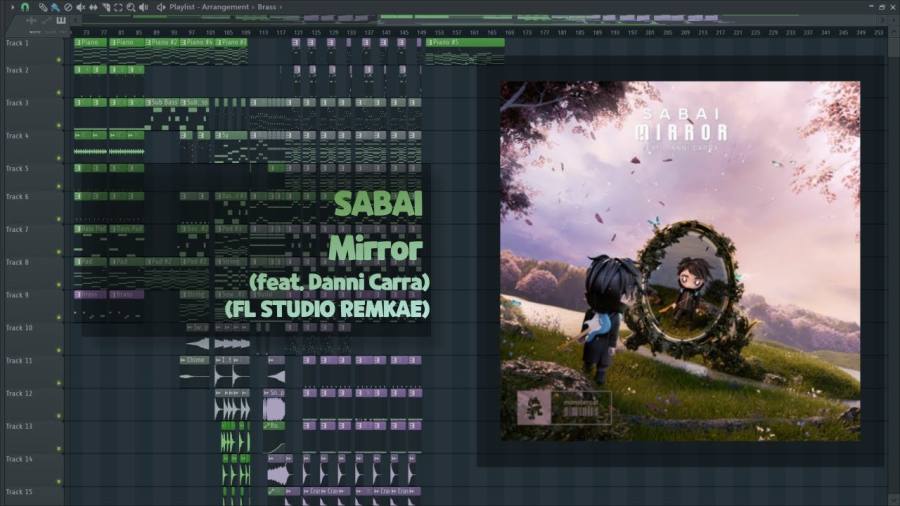900x506 pixels.
Task: Mute Track 1 with its green dot
Action: coord(59,60)
